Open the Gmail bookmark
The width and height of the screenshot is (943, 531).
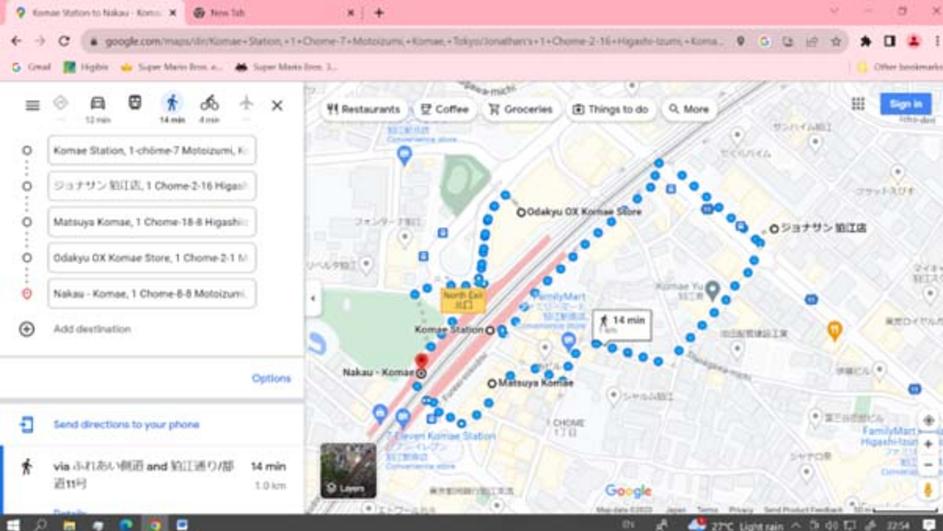(x=31, y=67)
